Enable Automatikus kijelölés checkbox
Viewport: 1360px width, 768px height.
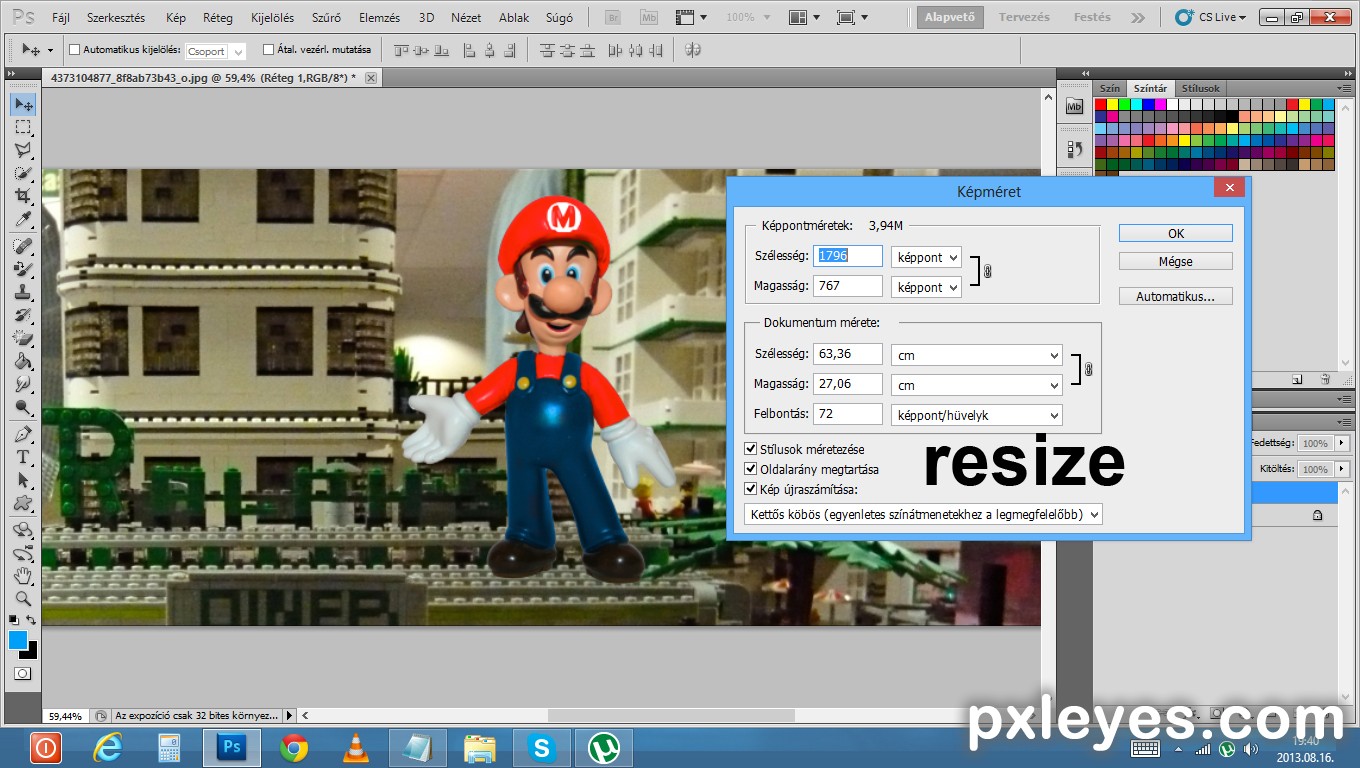74,50
